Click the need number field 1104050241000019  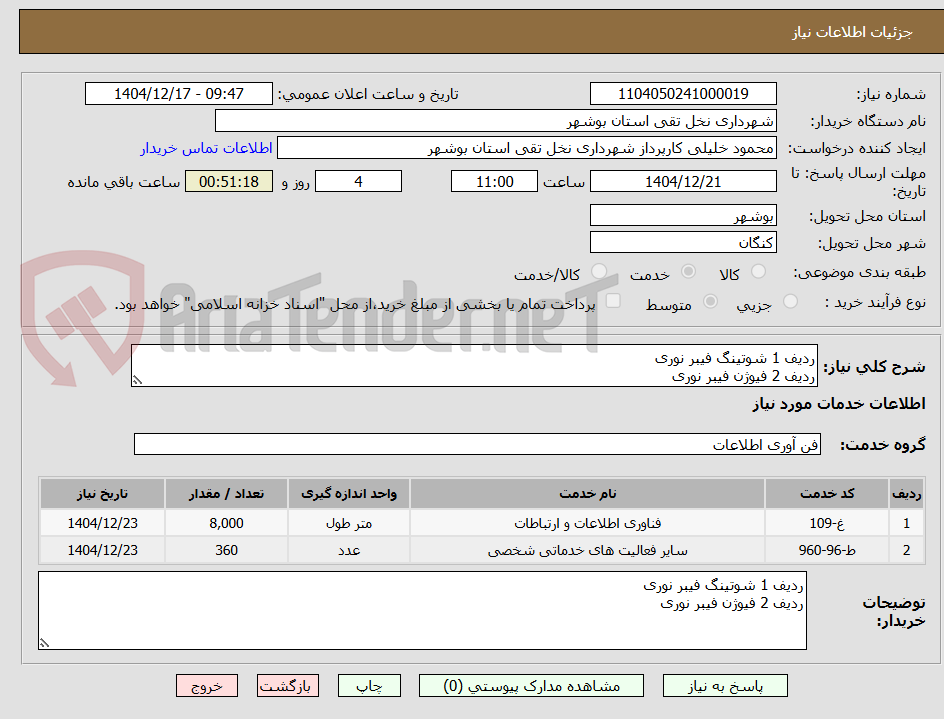[683, 94]
